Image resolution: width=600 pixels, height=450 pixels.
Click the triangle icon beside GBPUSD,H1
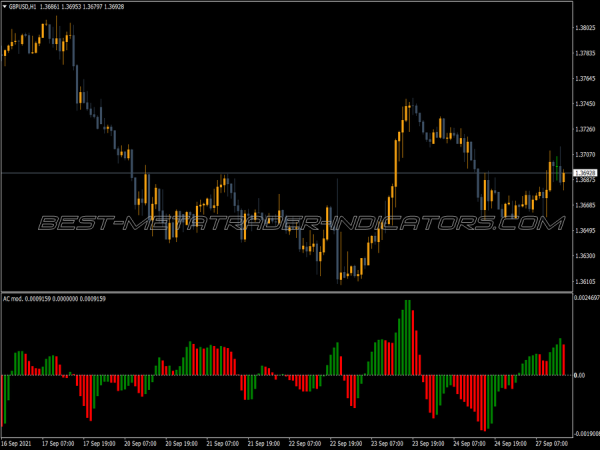[5, 6]
